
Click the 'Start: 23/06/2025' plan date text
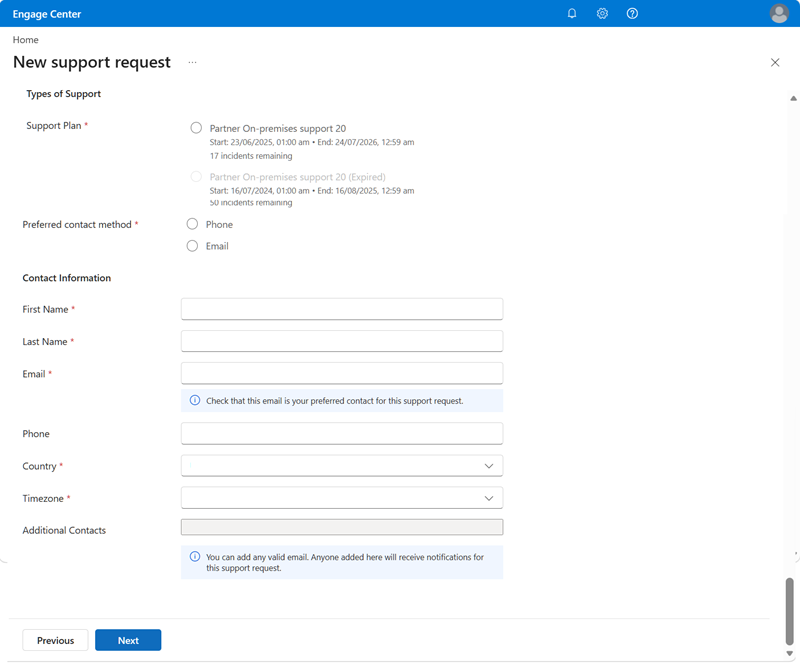pyautogui.click(x=312, y=142)
